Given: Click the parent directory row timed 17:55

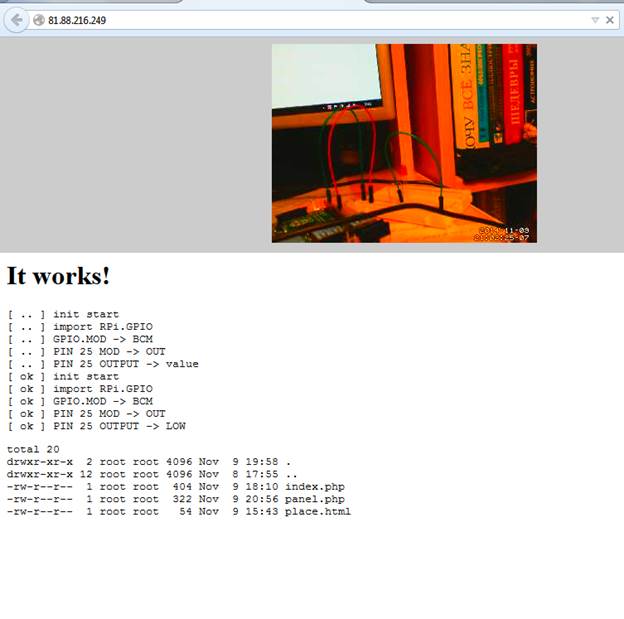Looking at the screenshot, I should tap(152, 475).
